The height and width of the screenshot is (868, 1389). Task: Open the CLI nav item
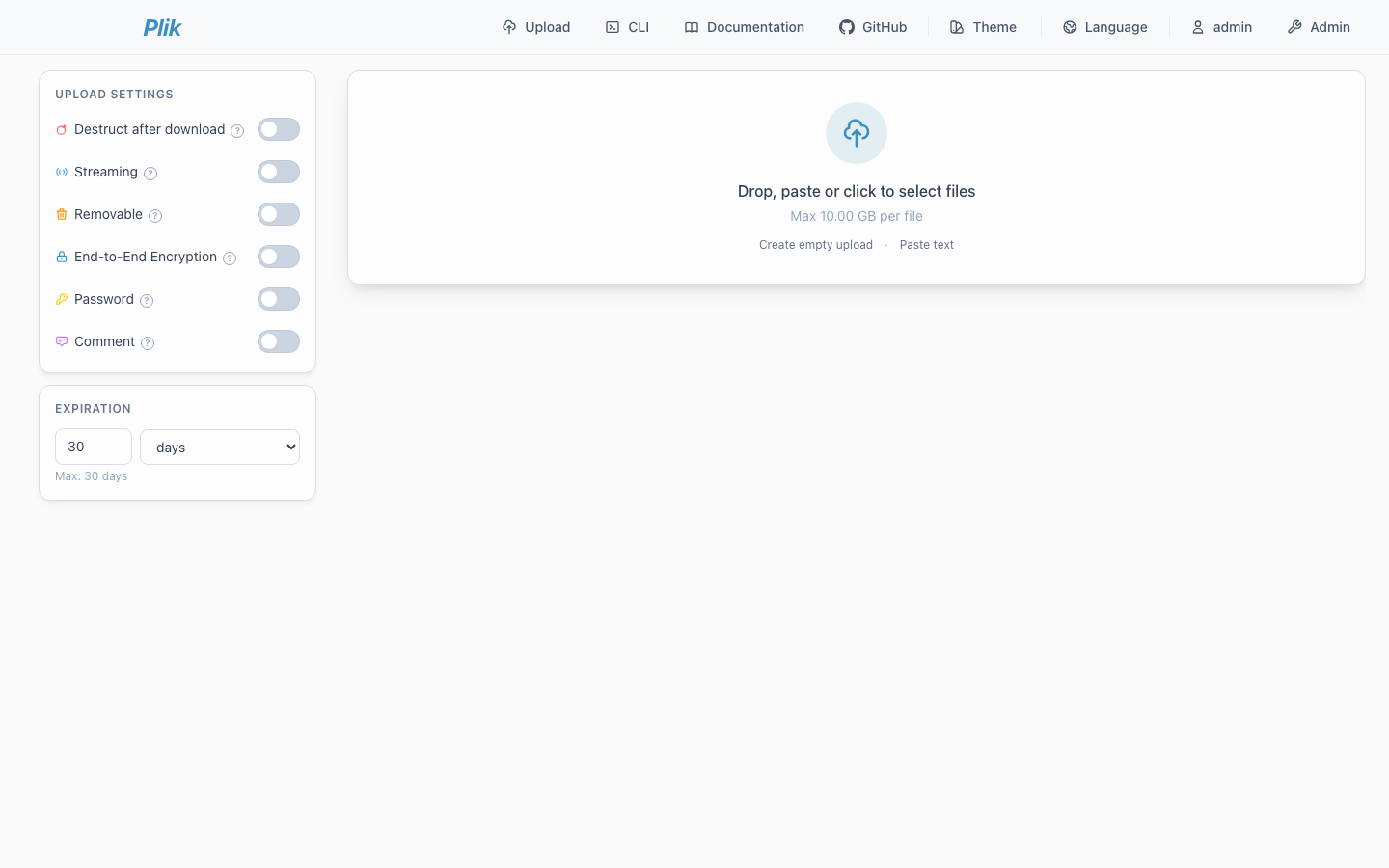pos(627,27)
